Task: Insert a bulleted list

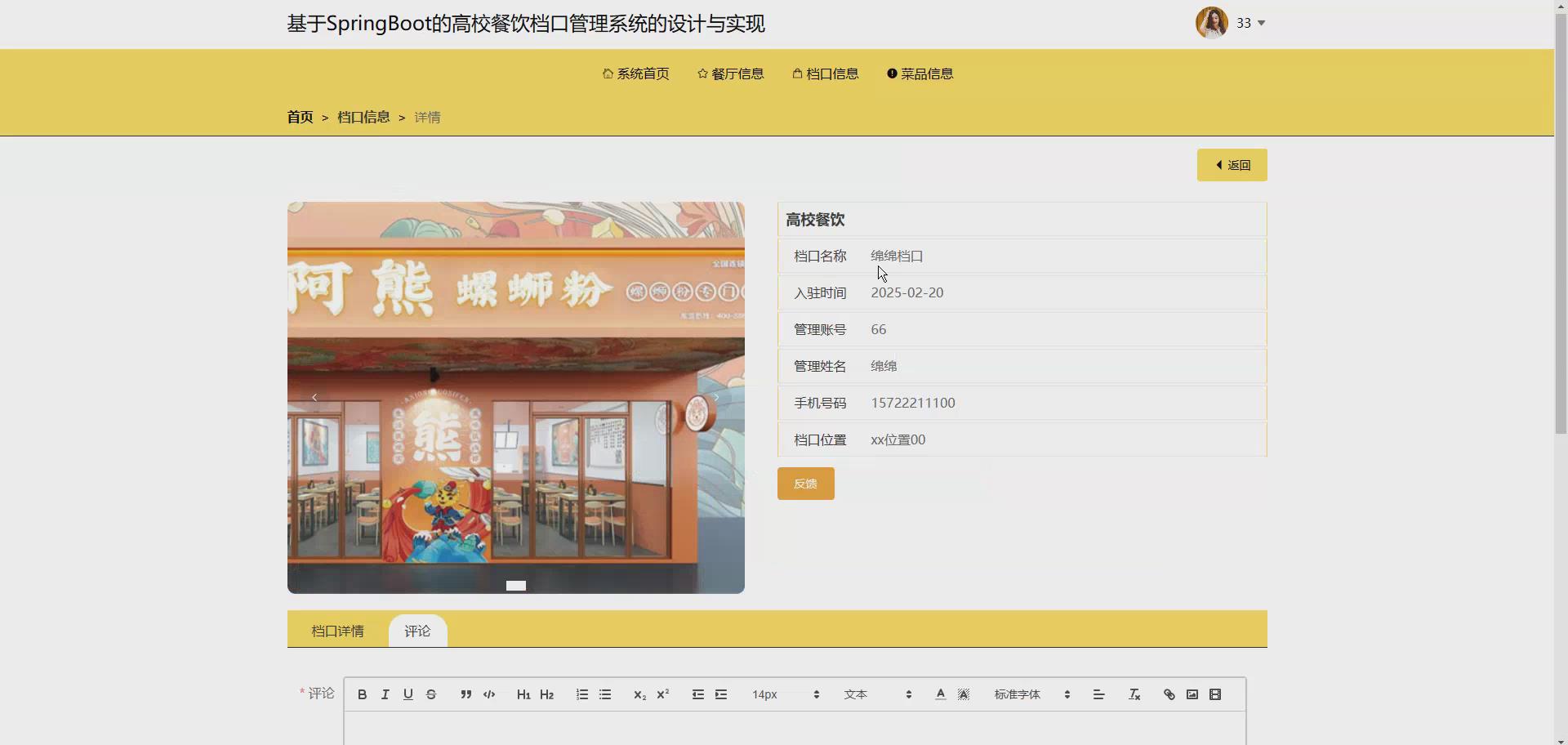Action: point(604,694)
